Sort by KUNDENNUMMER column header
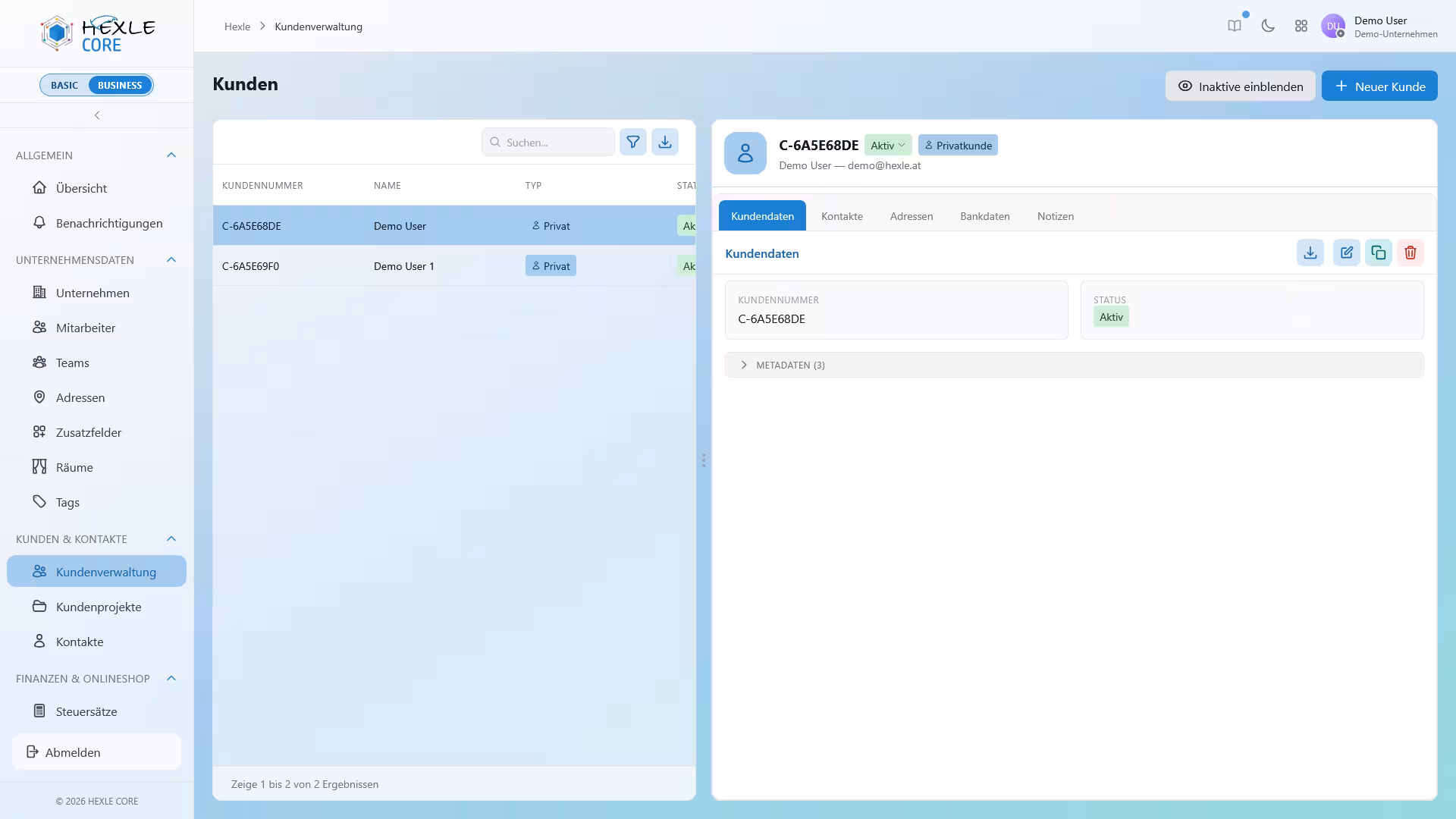1456x819 pixels. click(x=262, y=186)
